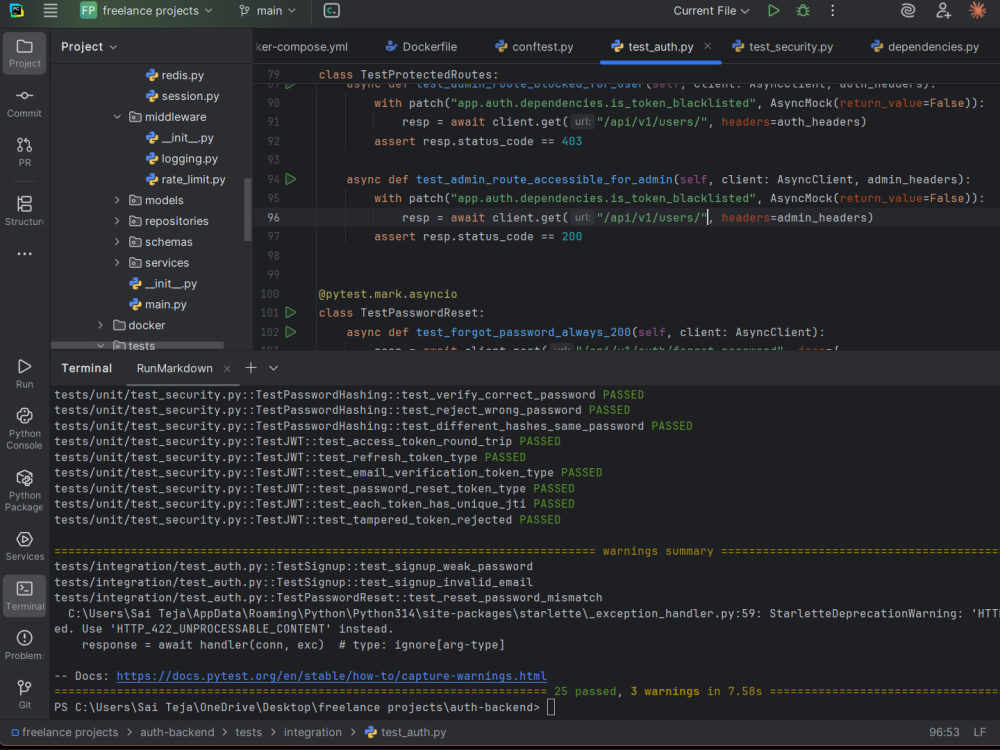1000x750 pixels.
Task: Open the Structure tool window
Action: point(24,210)
